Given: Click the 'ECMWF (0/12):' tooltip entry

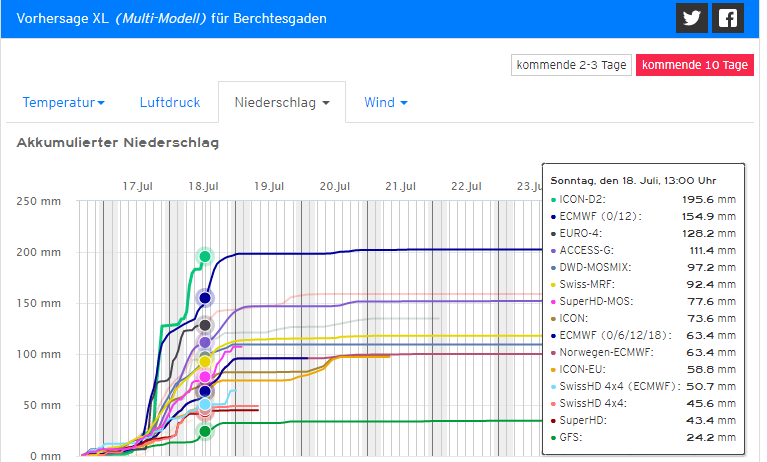Looking at the screenshot, I should click(601, 216).
